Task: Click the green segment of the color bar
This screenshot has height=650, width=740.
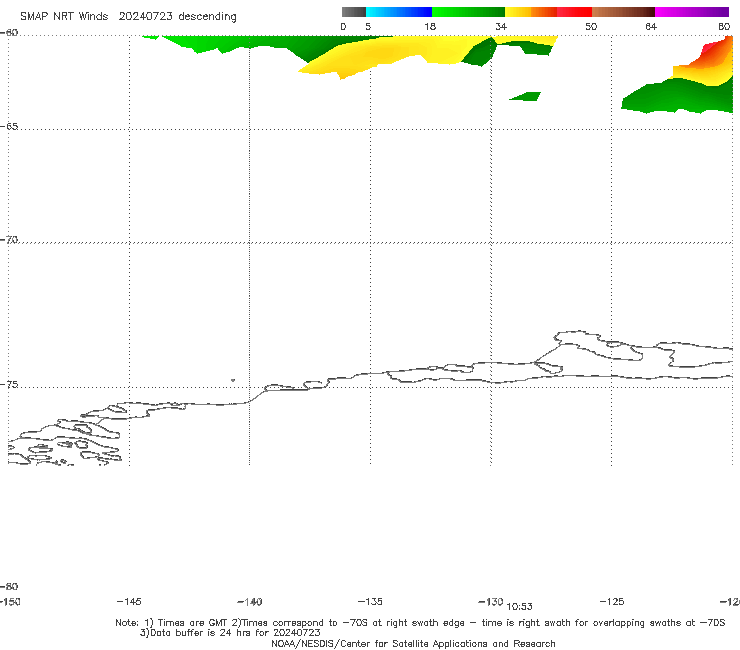Action: (x=468, y=12)
